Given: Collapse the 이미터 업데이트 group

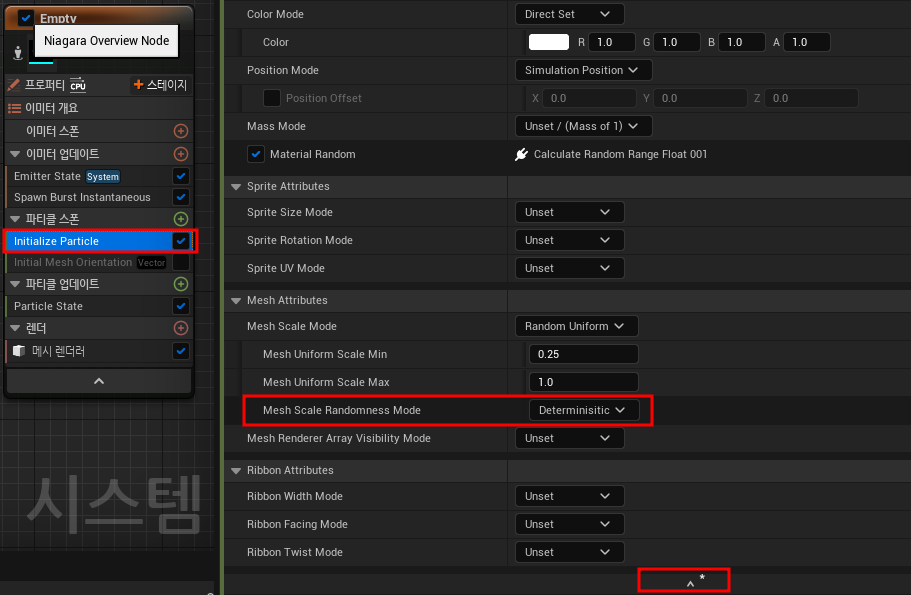Looking at the screenshot, I should (x=15, y=154).
